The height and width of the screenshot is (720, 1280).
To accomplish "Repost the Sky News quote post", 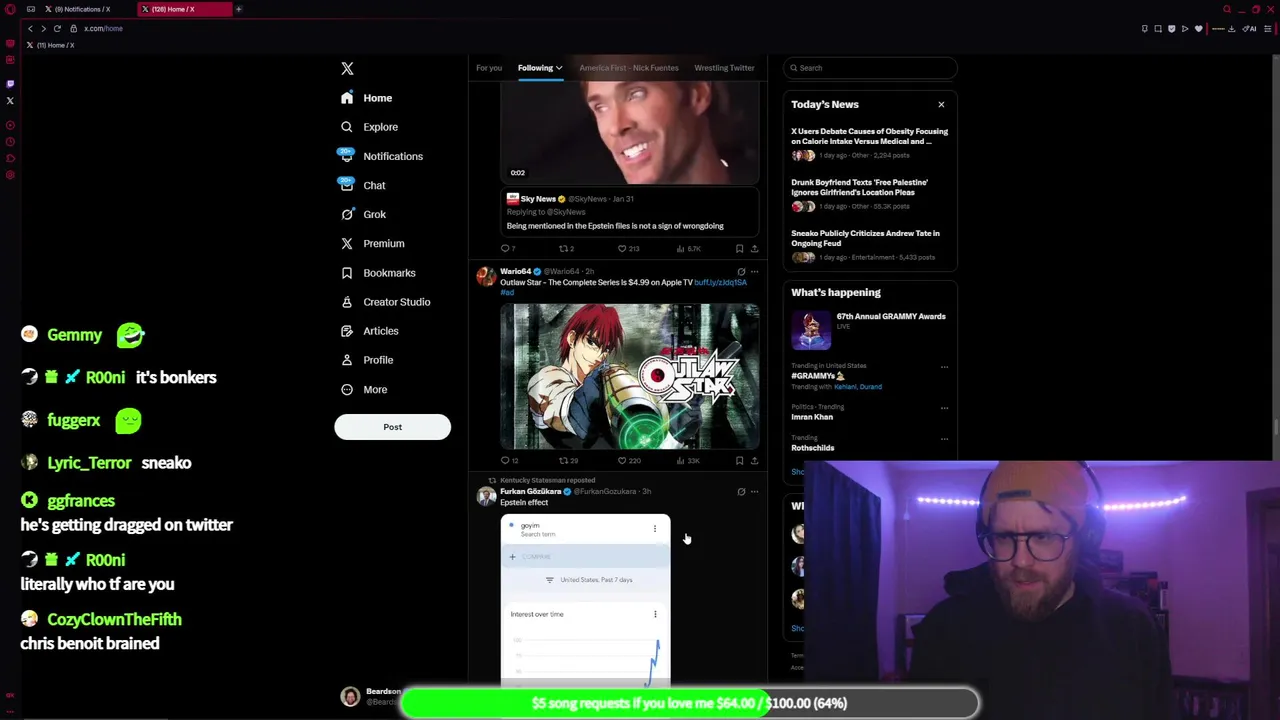I will point(567,249).
